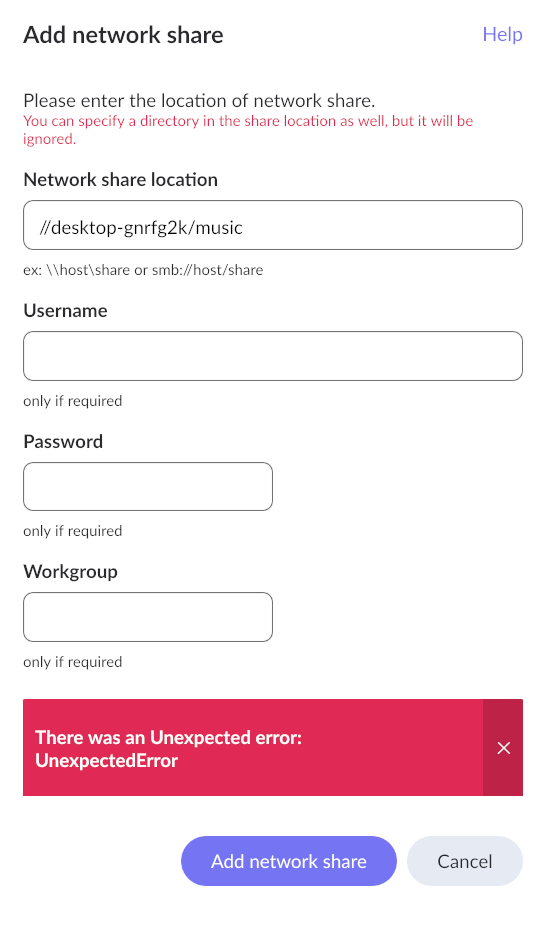Click 'only if required' hint under Password
The width and height of the screenshot is (552, 927).
coord(73,531)
